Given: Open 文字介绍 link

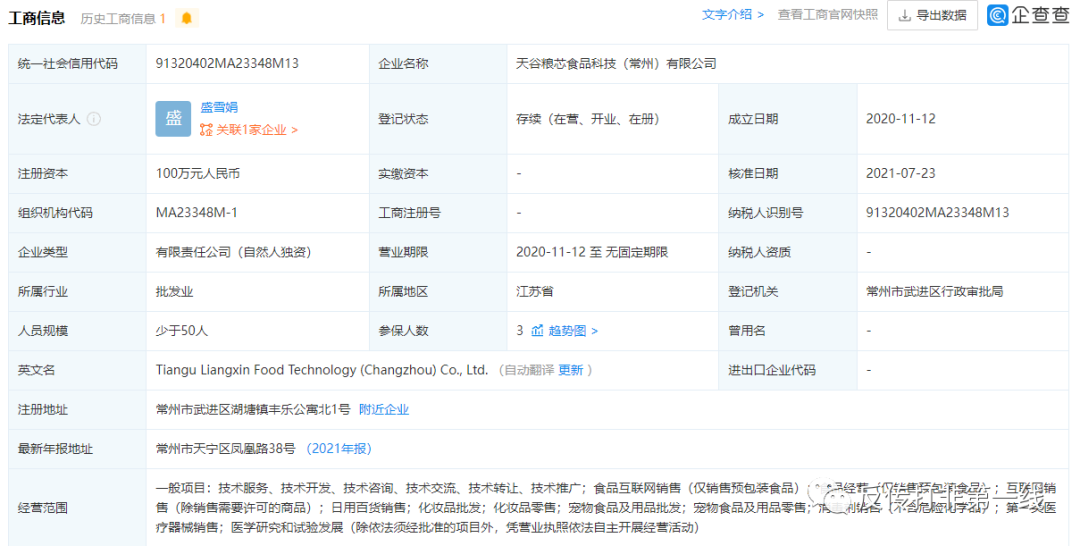Looking at the screenshot, I should point(733,14).
